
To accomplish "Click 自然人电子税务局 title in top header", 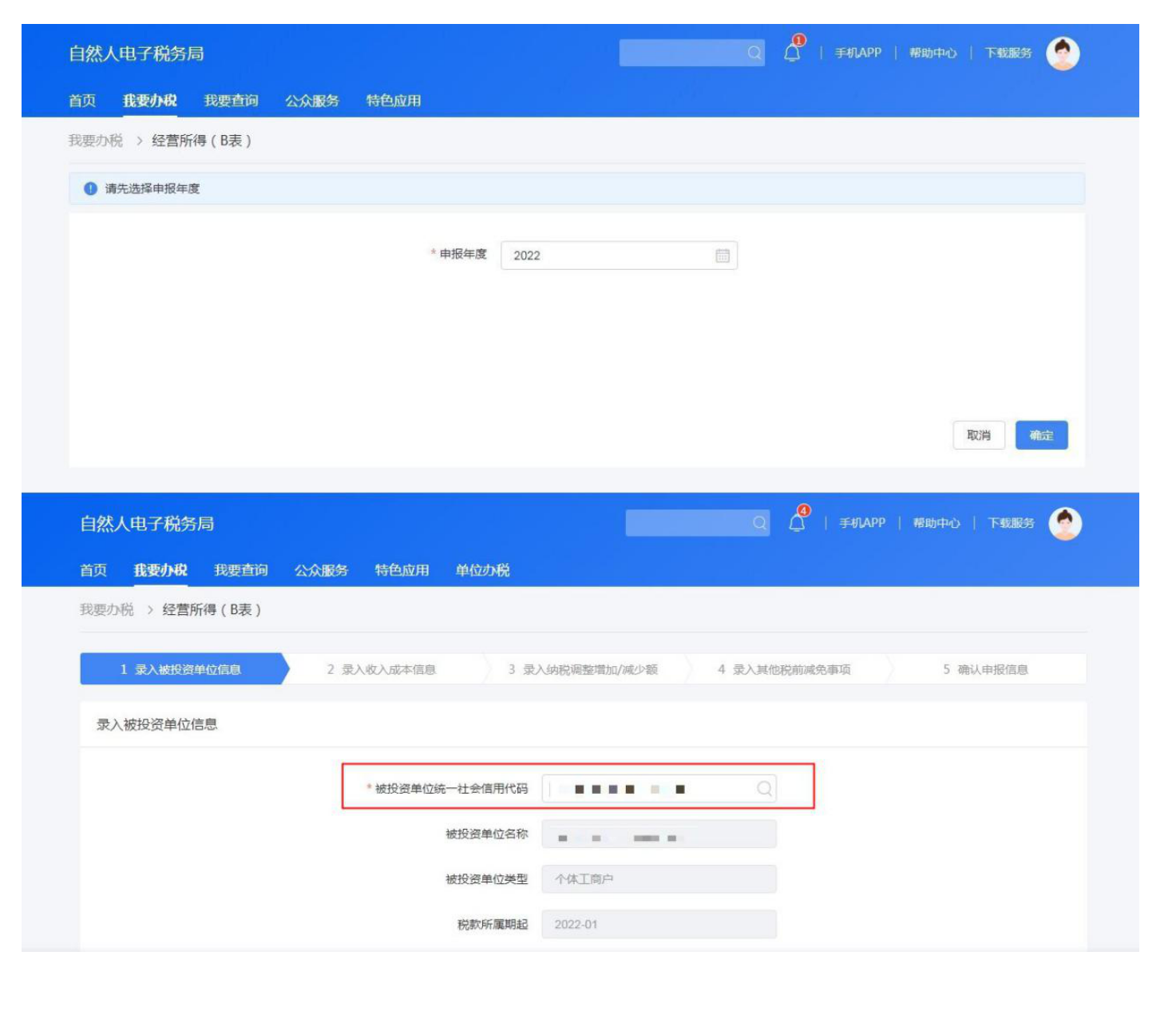I will tap(137, 54).
